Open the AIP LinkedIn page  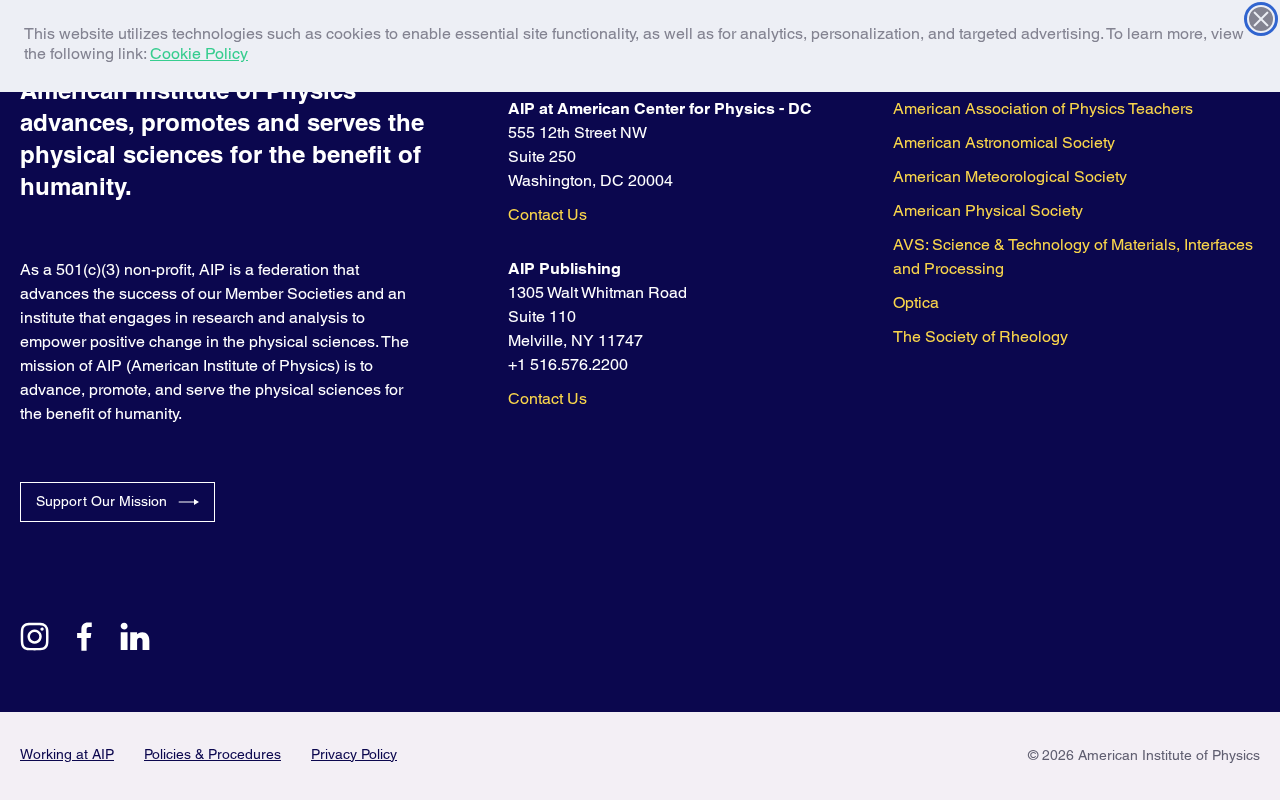point(135,637)
